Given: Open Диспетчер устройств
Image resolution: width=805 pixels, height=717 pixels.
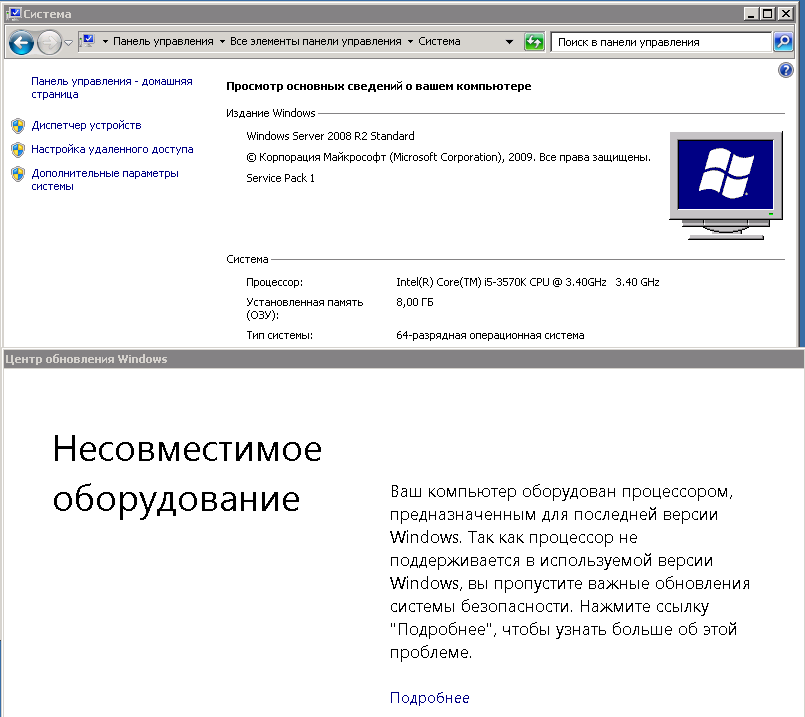Looking at the screenshot, I should click(86, 125).
